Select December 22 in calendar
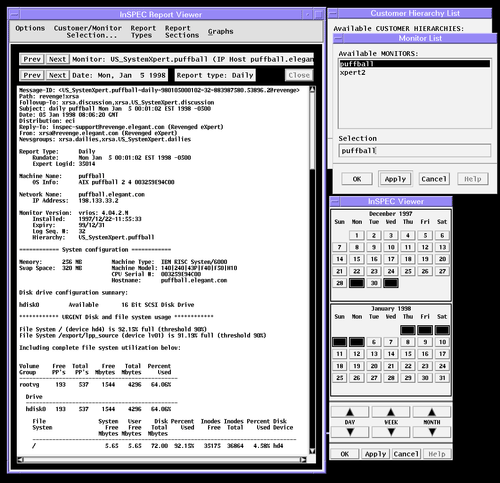Viewport: 500px width, 483px height. pos(357,271)
